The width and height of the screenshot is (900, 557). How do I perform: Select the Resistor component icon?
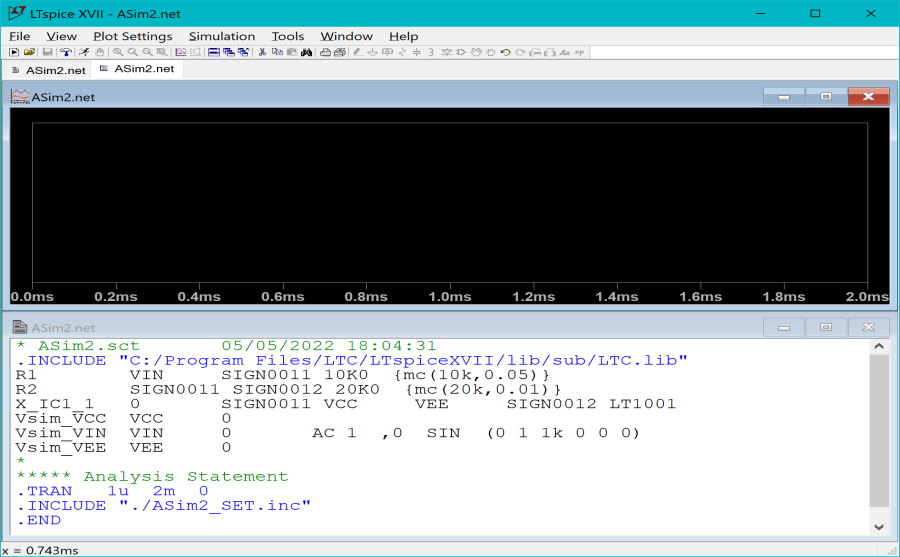402,52
